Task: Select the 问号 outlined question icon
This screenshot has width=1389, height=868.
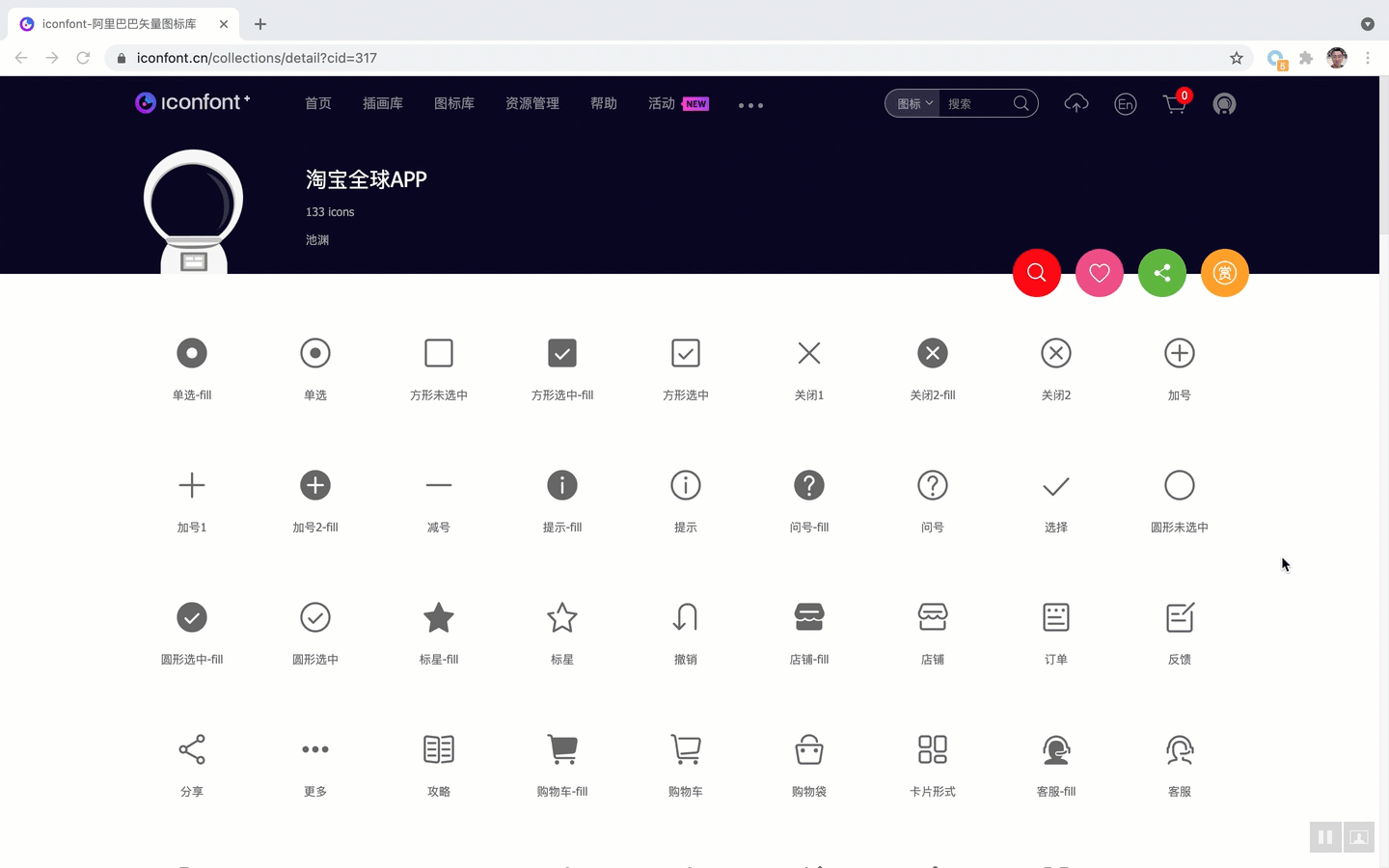Action: click(933, 485)
